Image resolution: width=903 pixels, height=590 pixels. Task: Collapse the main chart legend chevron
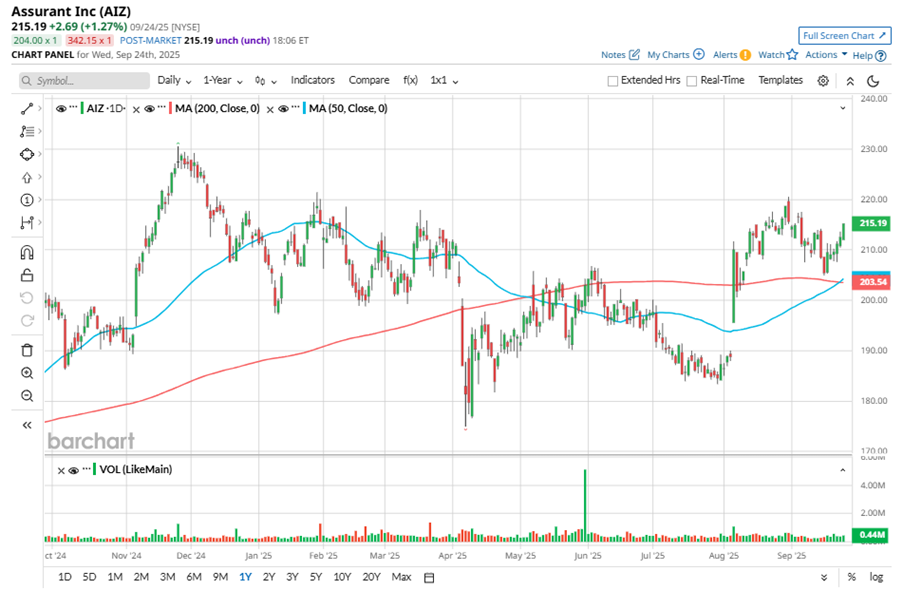[x=843, y=108]
